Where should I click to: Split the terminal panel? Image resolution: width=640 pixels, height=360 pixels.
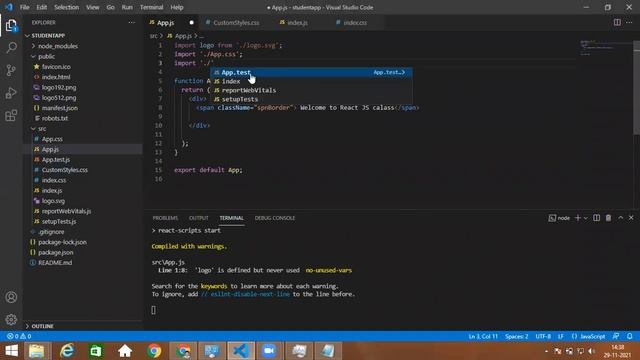coord(596,218)
